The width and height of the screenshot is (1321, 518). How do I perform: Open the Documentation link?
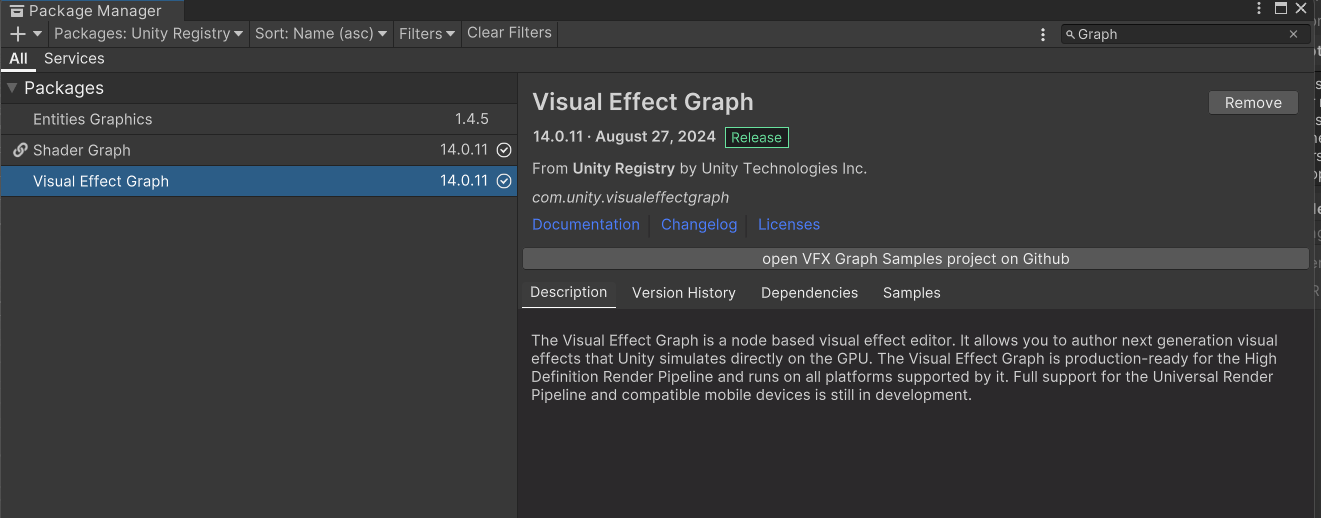coord(586,224)
